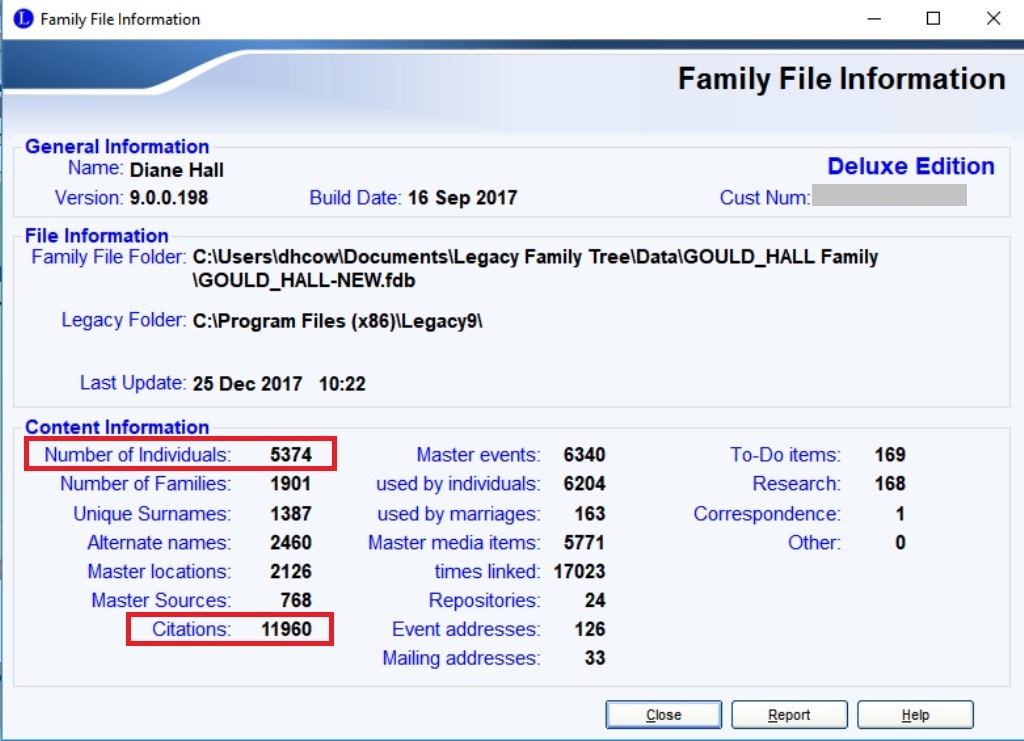Open the Report button
This screenshot has height=741, width=1024.
[789, 714]
